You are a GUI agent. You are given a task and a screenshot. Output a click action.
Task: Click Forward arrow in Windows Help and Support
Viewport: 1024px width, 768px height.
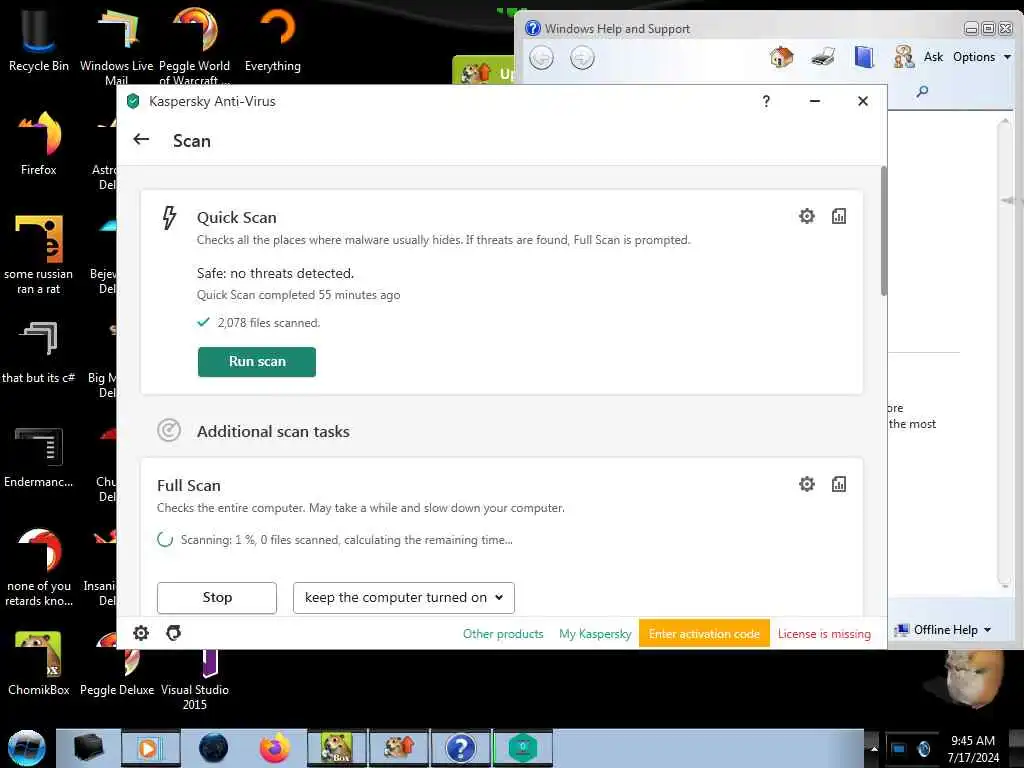point(582,58)
